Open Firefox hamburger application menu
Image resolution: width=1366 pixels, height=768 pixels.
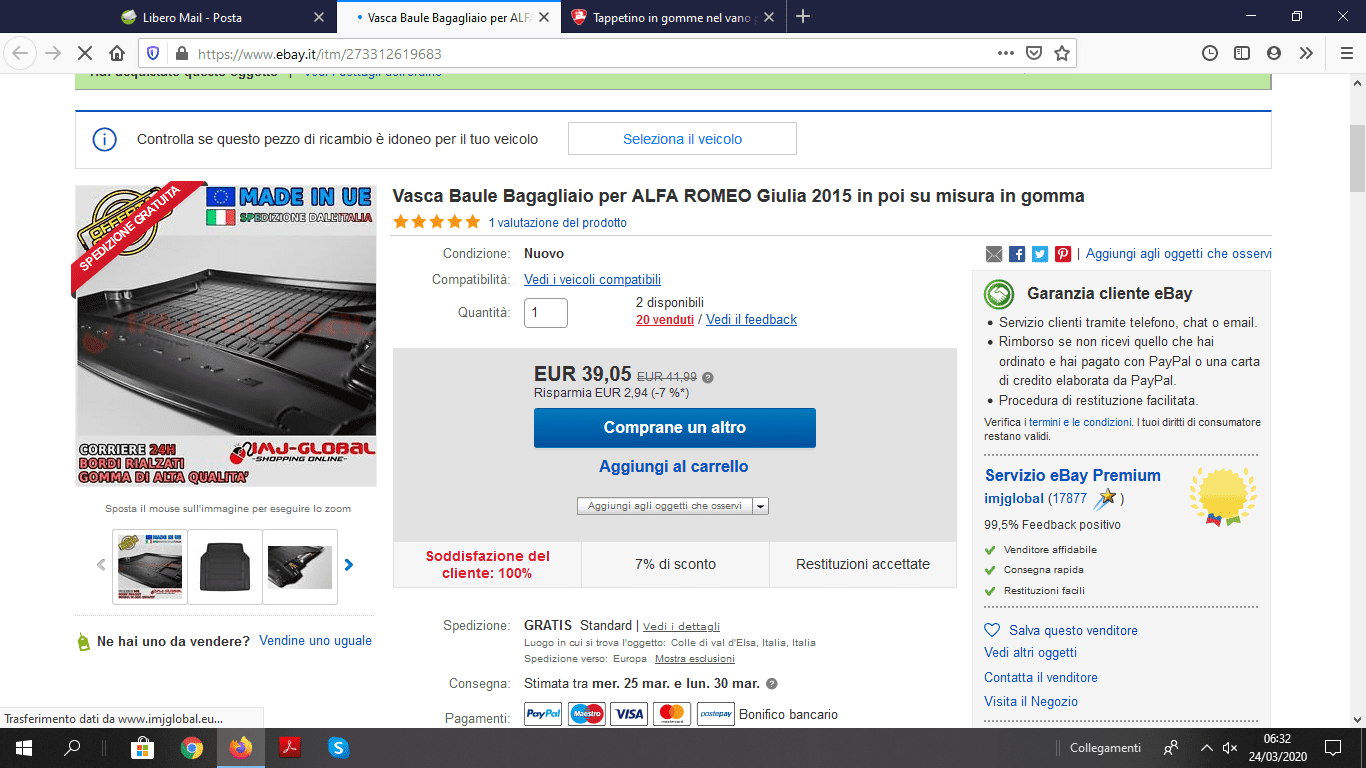[x=1346, y=53]
